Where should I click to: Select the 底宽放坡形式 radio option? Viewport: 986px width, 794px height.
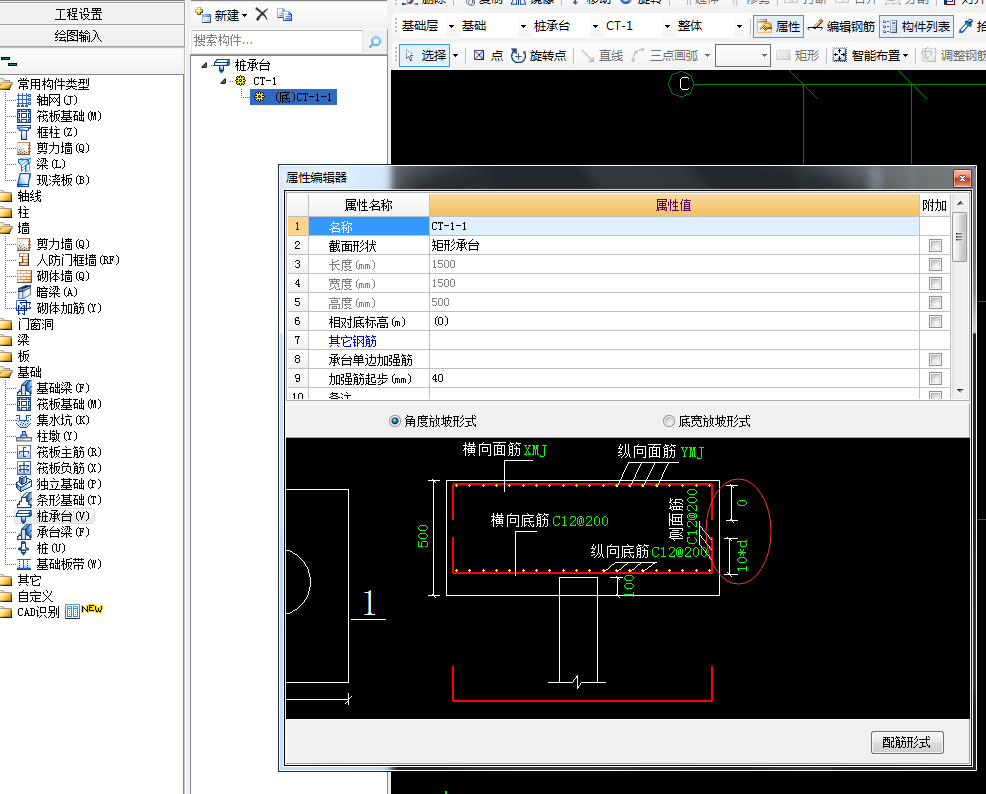668,421
